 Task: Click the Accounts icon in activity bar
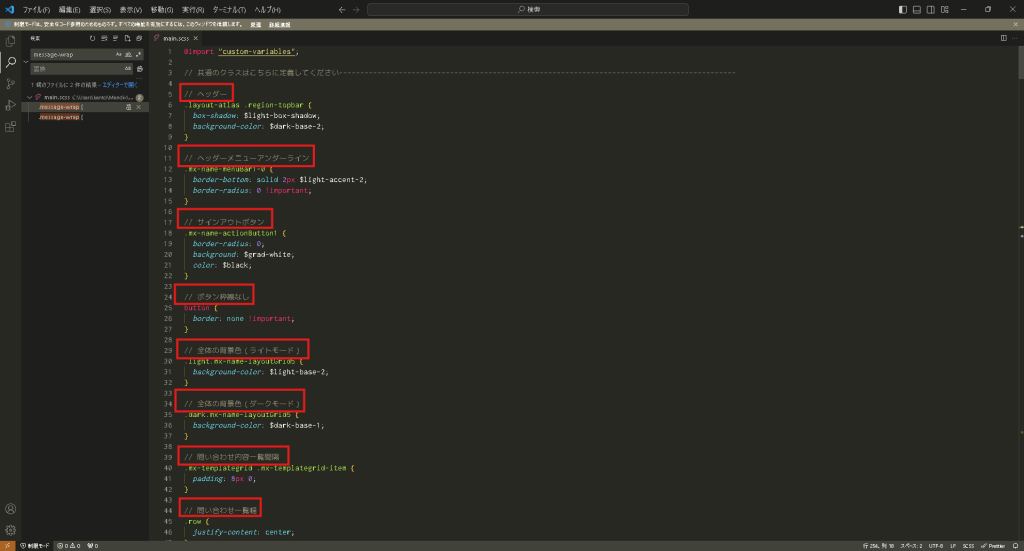point(11,509)
